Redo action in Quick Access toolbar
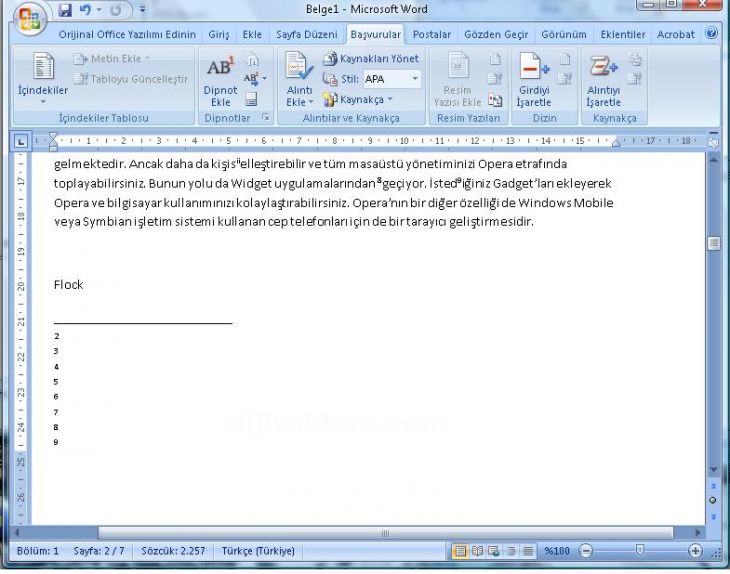 pos(115,9)
